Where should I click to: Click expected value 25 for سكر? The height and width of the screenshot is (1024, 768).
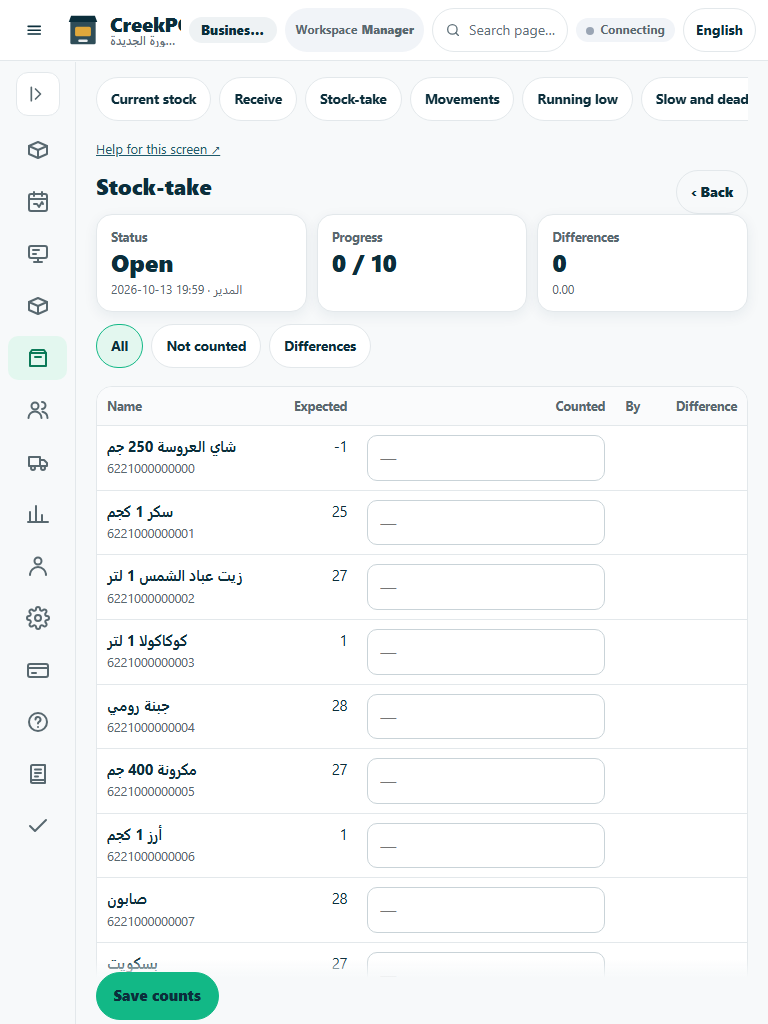(x=340, y=511)
